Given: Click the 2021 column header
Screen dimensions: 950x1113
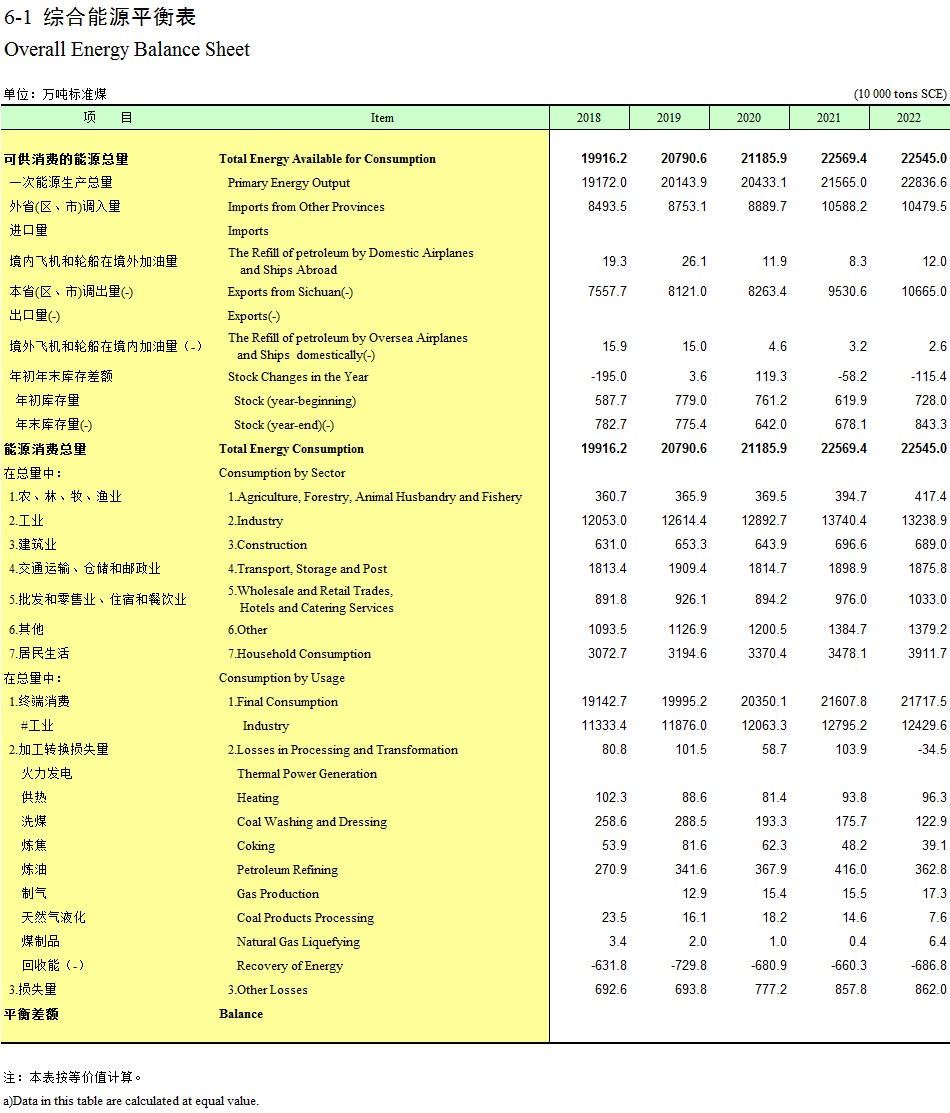Looking at the screenshot, I should (829, 118).
